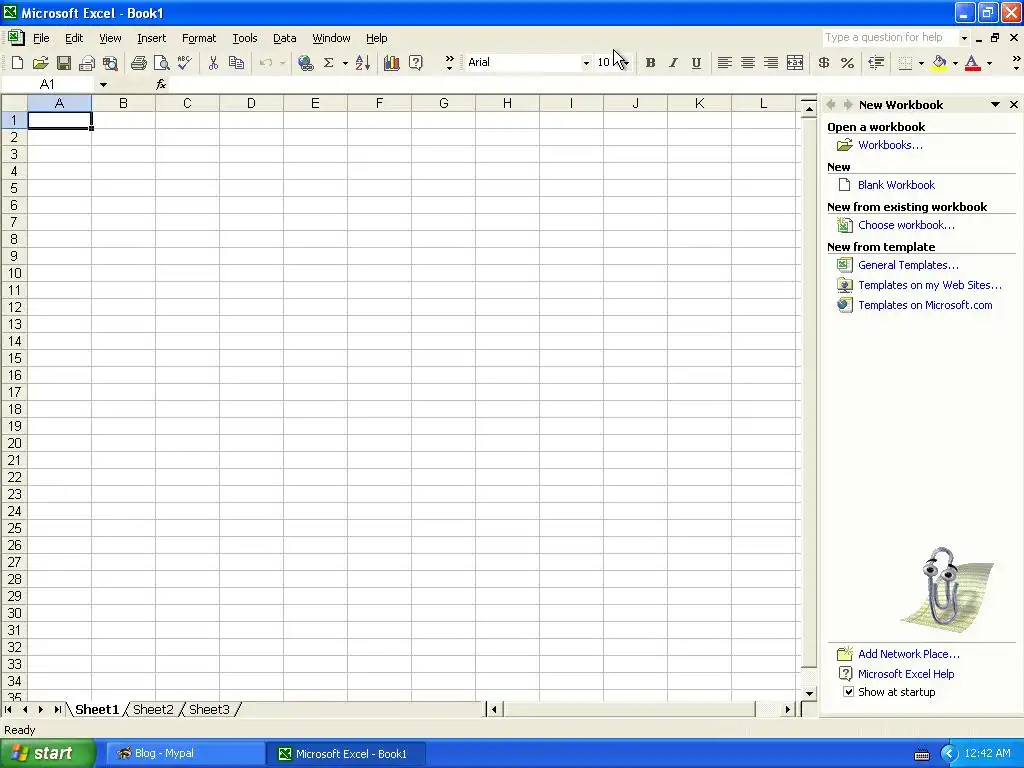Click the Add Network Place... link
Viewport: 1024px width, 768px height.
click(908, 654)
